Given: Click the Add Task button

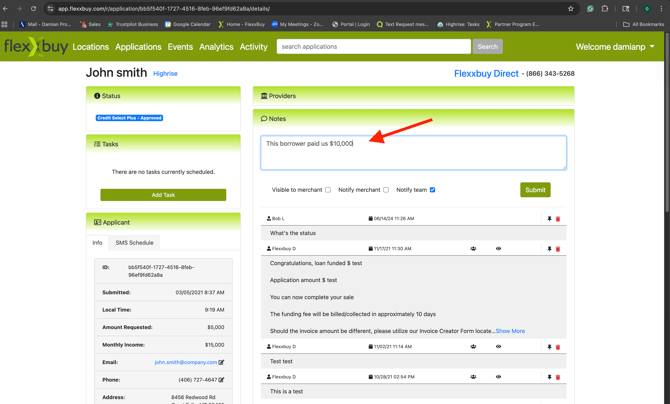Looking at the screenshot, I should (x=163, y=195).
